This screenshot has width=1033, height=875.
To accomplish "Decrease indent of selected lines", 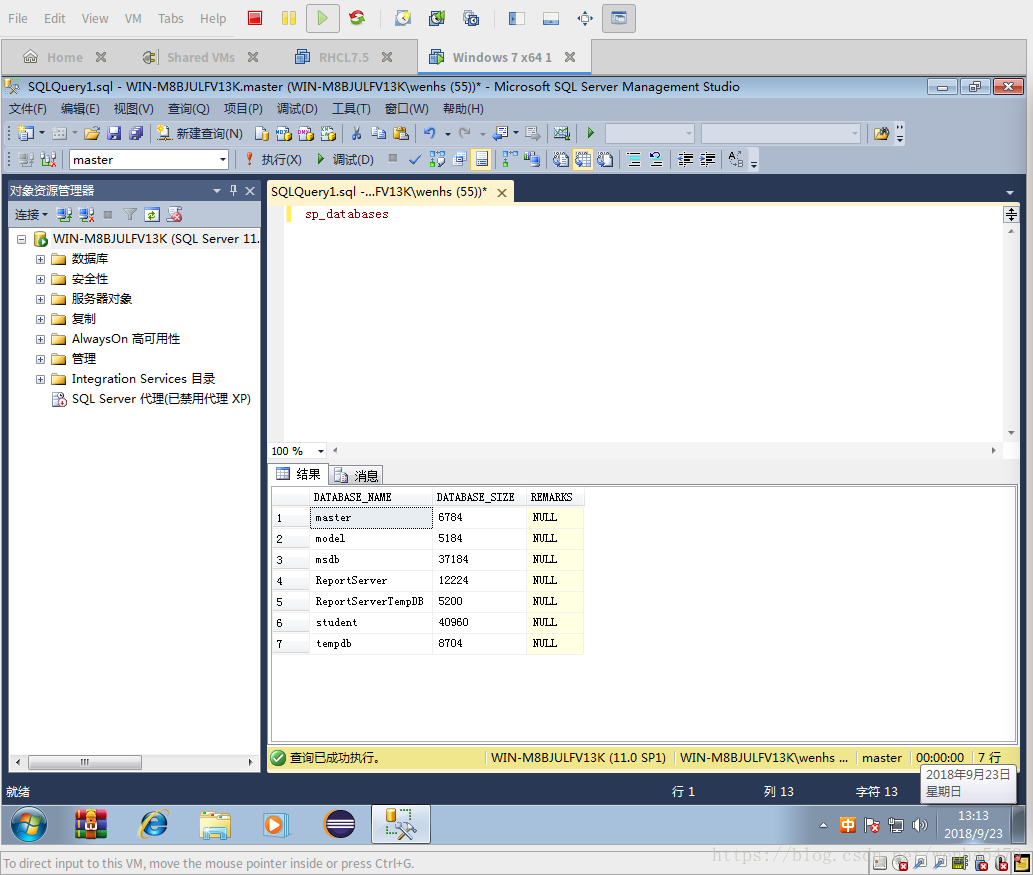I will pos(685,159).
